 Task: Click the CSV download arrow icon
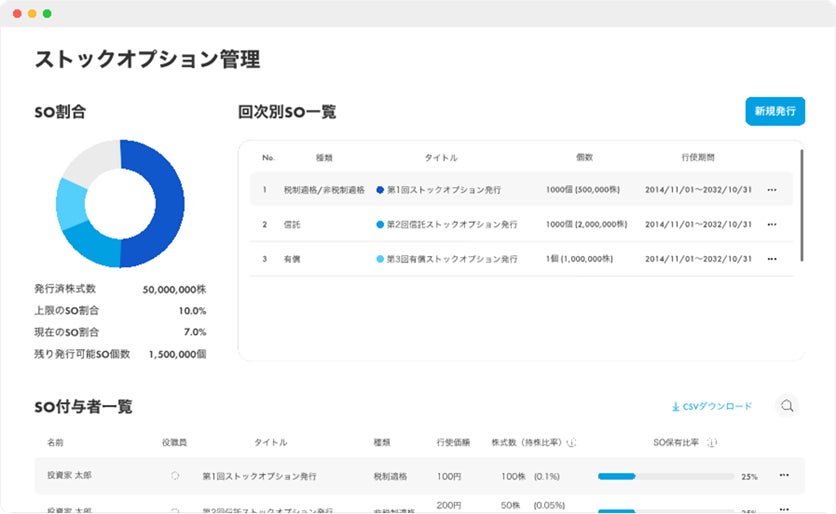tap(675, 407)
